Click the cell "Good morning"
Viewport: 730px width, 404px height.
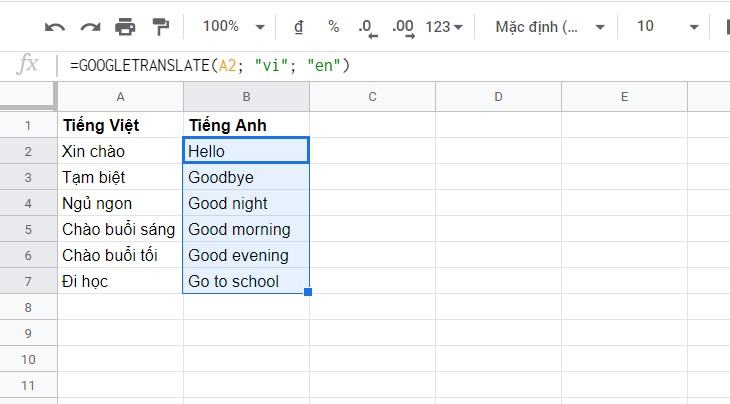pyautogui.click(x=246, y=229)
